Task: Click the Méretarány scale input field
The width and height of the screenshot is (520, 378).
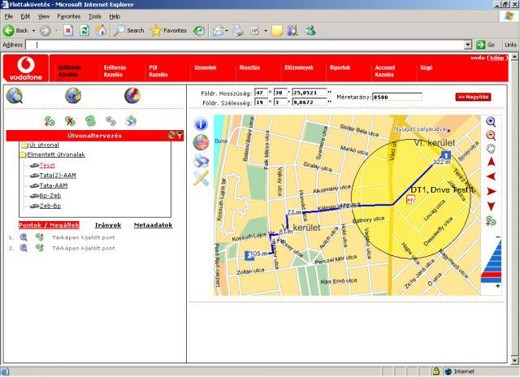Action: 397,97
